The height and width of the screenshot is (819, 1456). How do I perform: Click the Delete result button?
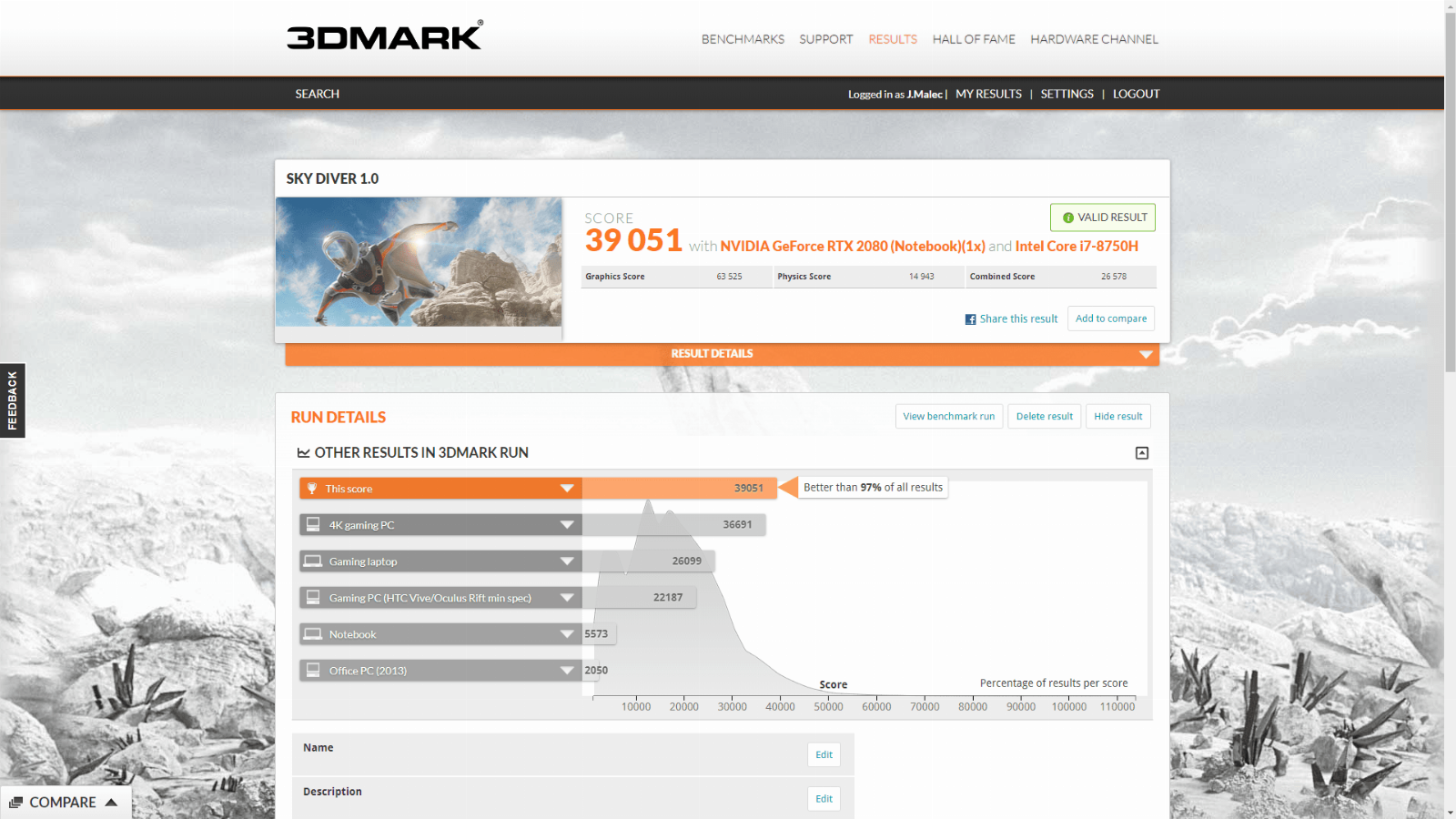tap(1045, 417)
